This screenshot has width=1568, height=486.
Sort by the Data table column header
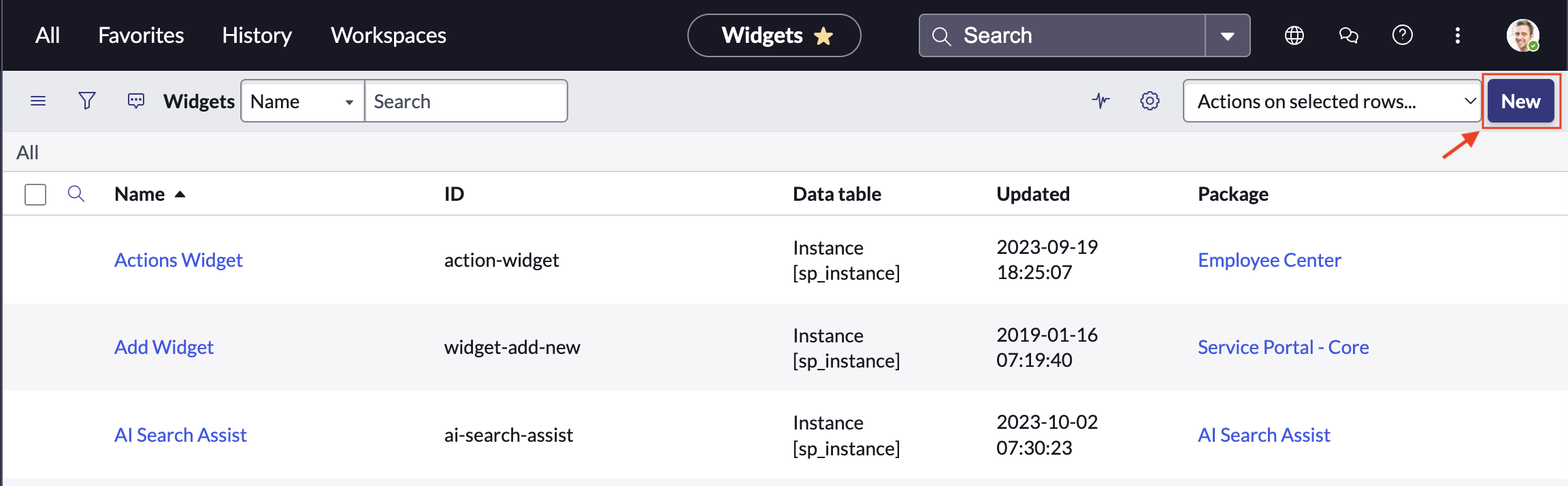coord(837,195)
